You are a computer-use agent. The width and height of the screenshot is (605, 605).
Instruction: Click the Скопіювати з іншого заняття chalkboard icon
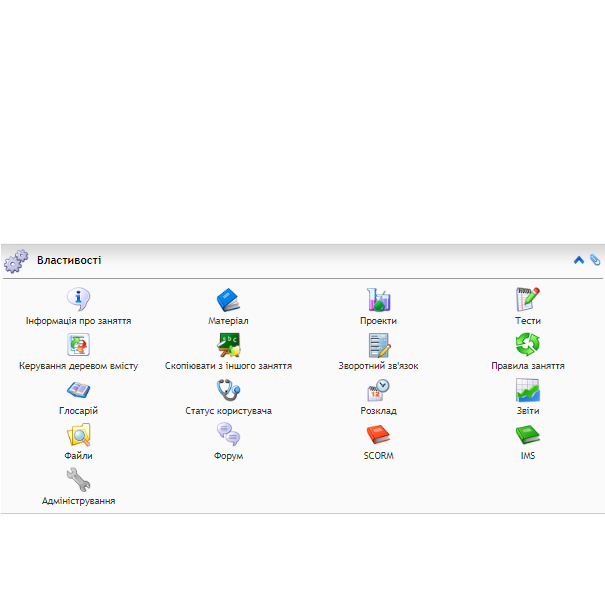[228, 344]
